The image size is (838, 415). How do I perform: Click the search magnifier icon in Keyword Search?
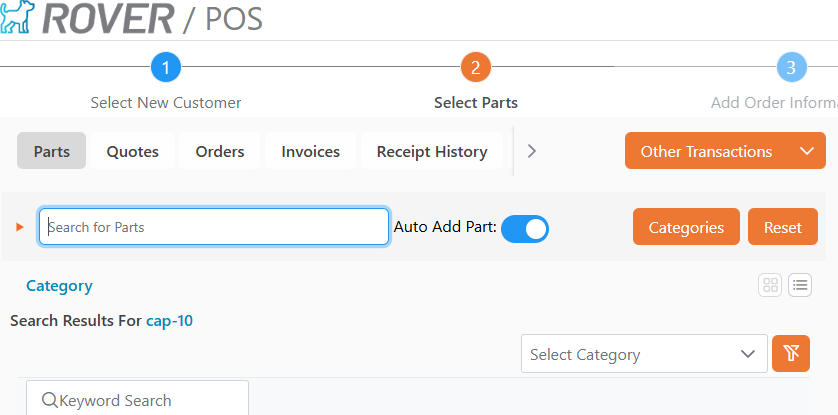coord(49,400)
